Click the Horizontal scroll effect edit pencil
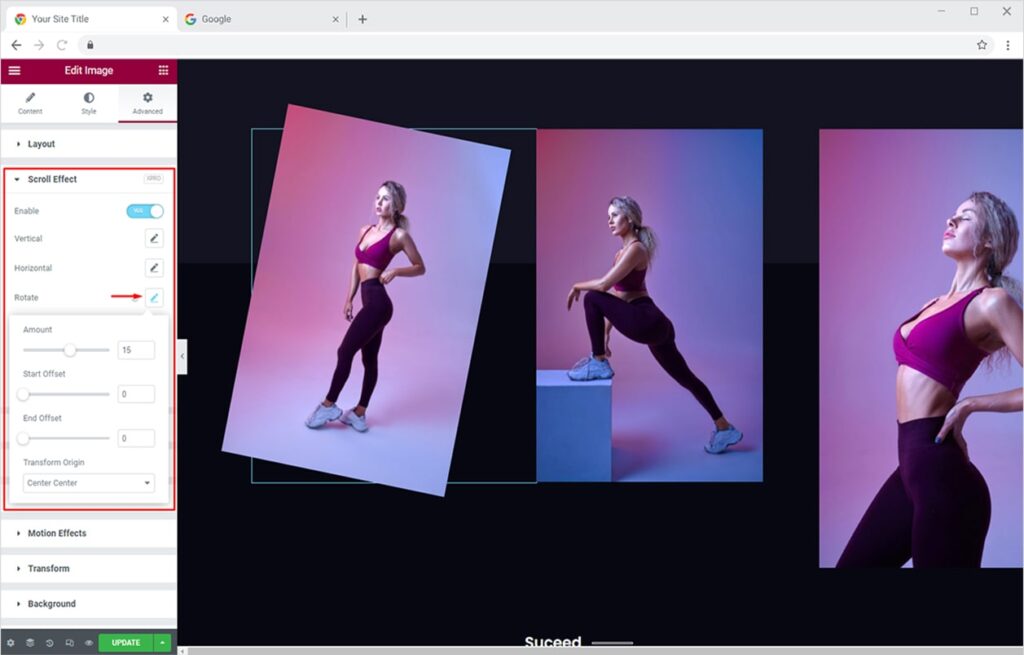1024x655 pixels. pyautogui.click(x=154, y=268)
